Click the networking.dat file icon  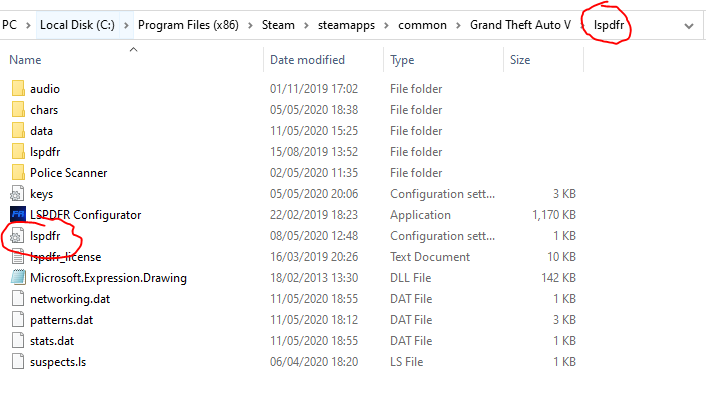(x=17, y=299)
